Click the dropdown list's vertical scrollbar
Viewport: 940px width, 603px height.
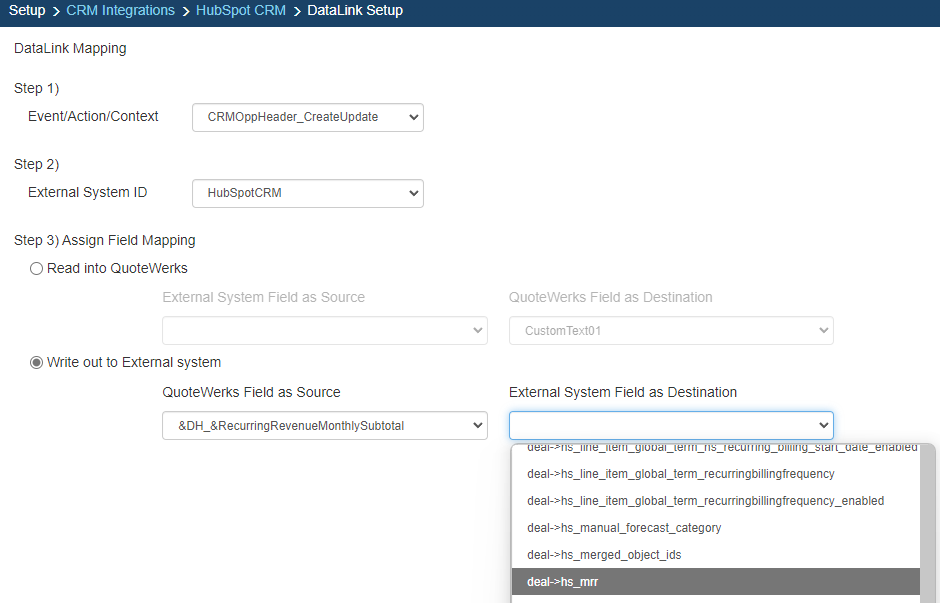point(927,520)
